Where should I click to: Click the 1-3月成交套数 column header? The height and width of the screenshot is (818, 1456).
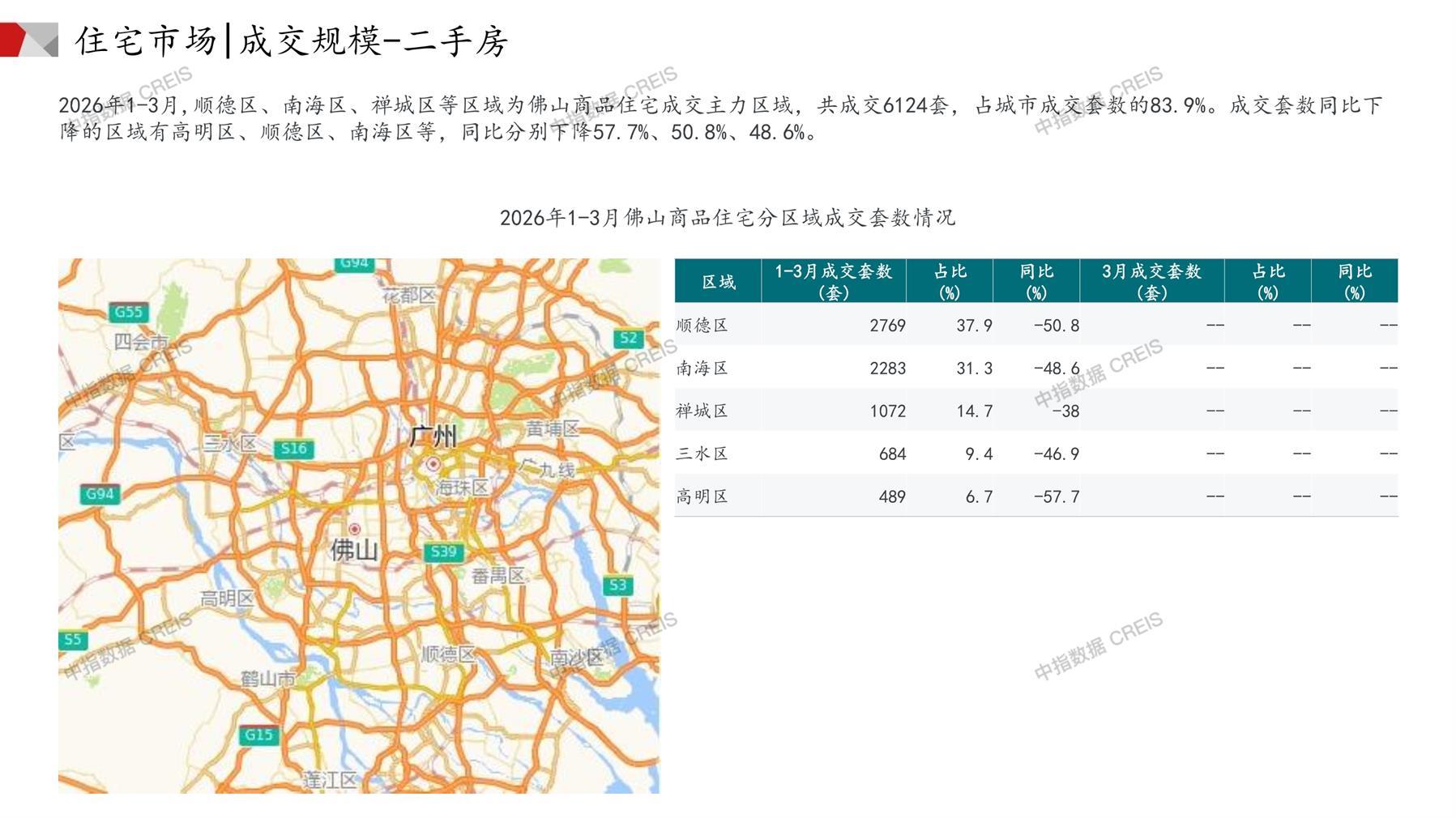click(x=833, y=281)
